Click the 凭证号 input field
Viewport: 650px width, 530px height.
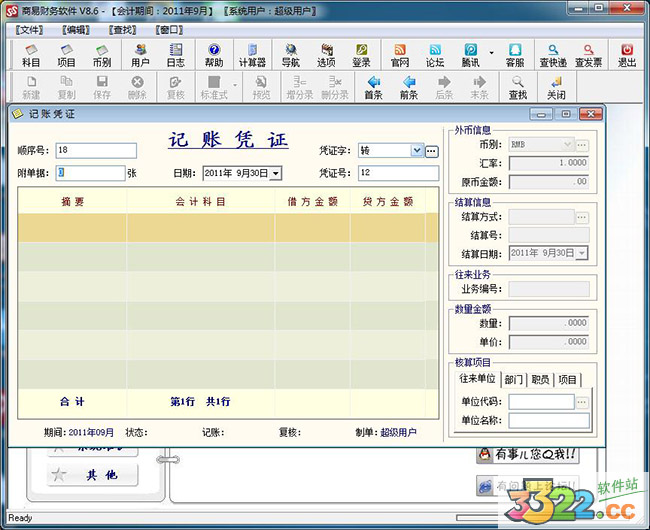point(398,173)
